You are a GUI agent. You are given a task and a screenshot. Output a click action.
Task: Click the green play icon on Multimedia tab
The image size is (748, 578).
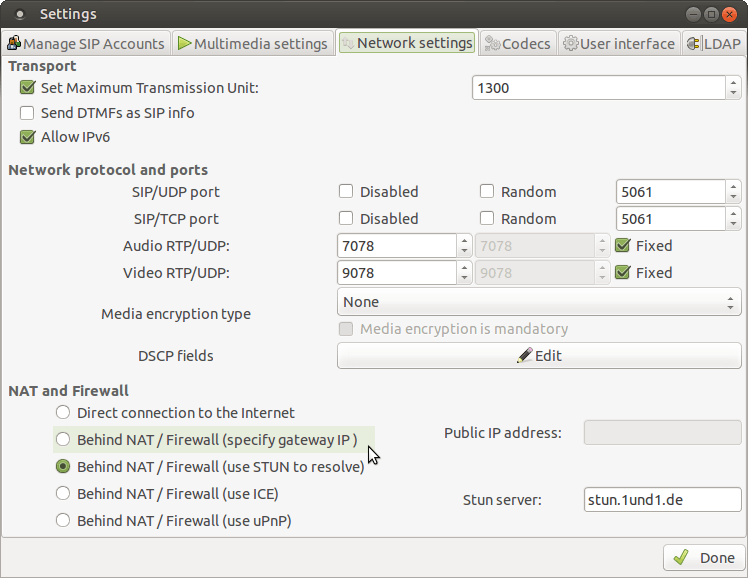click(185, 43)
